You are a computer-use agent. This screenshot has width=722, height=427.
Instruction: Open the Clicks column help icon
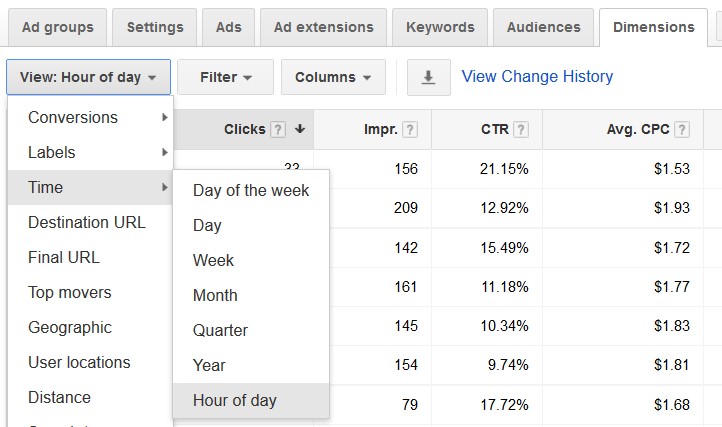tap(278, 129)
